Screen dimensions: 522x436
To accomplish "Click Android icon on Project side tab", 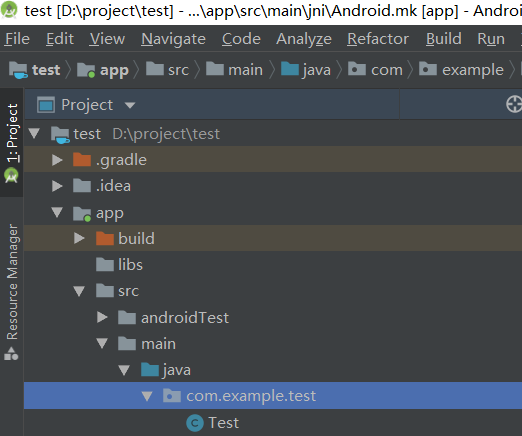I will tap(11, 176).
